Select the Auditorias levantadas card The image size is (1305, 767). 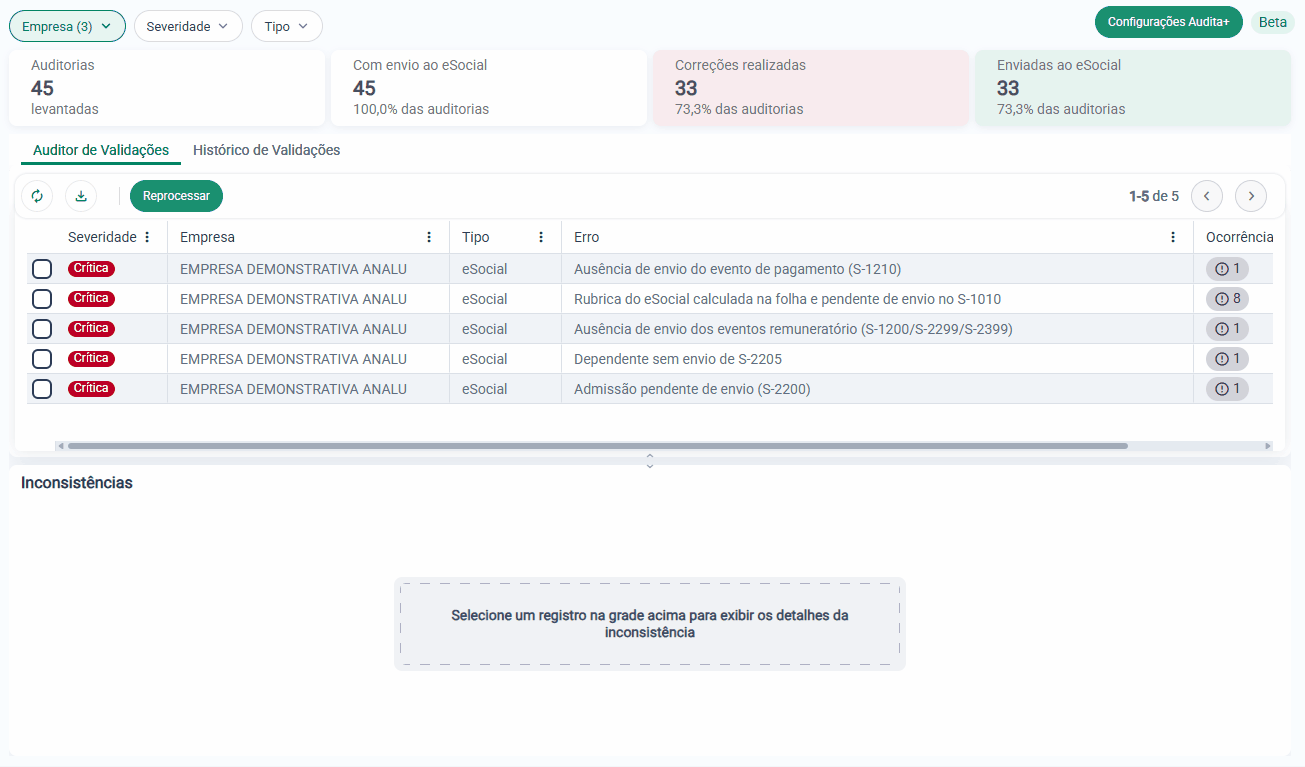tap(167, 88)
